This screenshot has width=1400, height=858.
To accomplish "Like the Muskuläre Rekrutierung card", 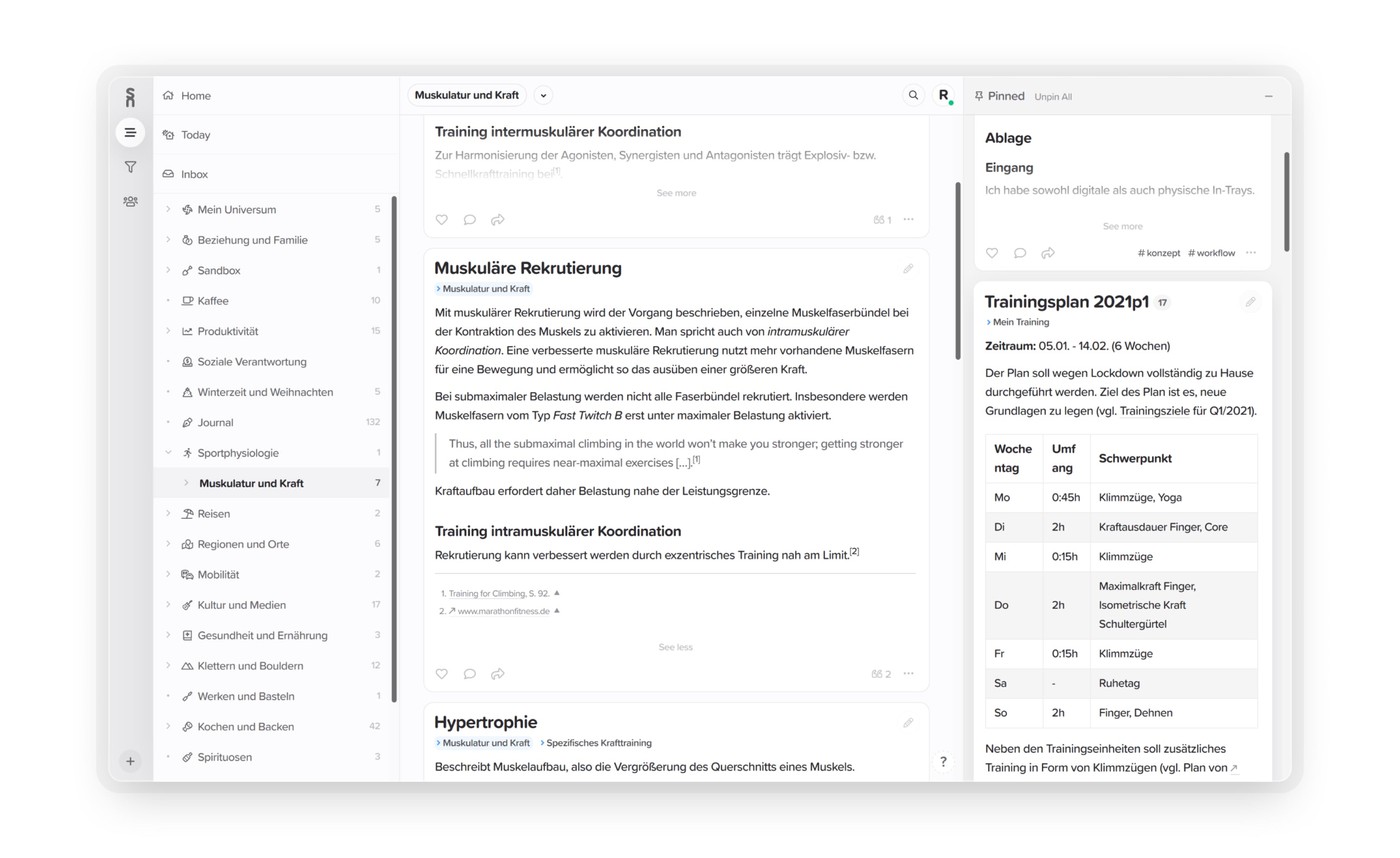I will coord(441,674).
